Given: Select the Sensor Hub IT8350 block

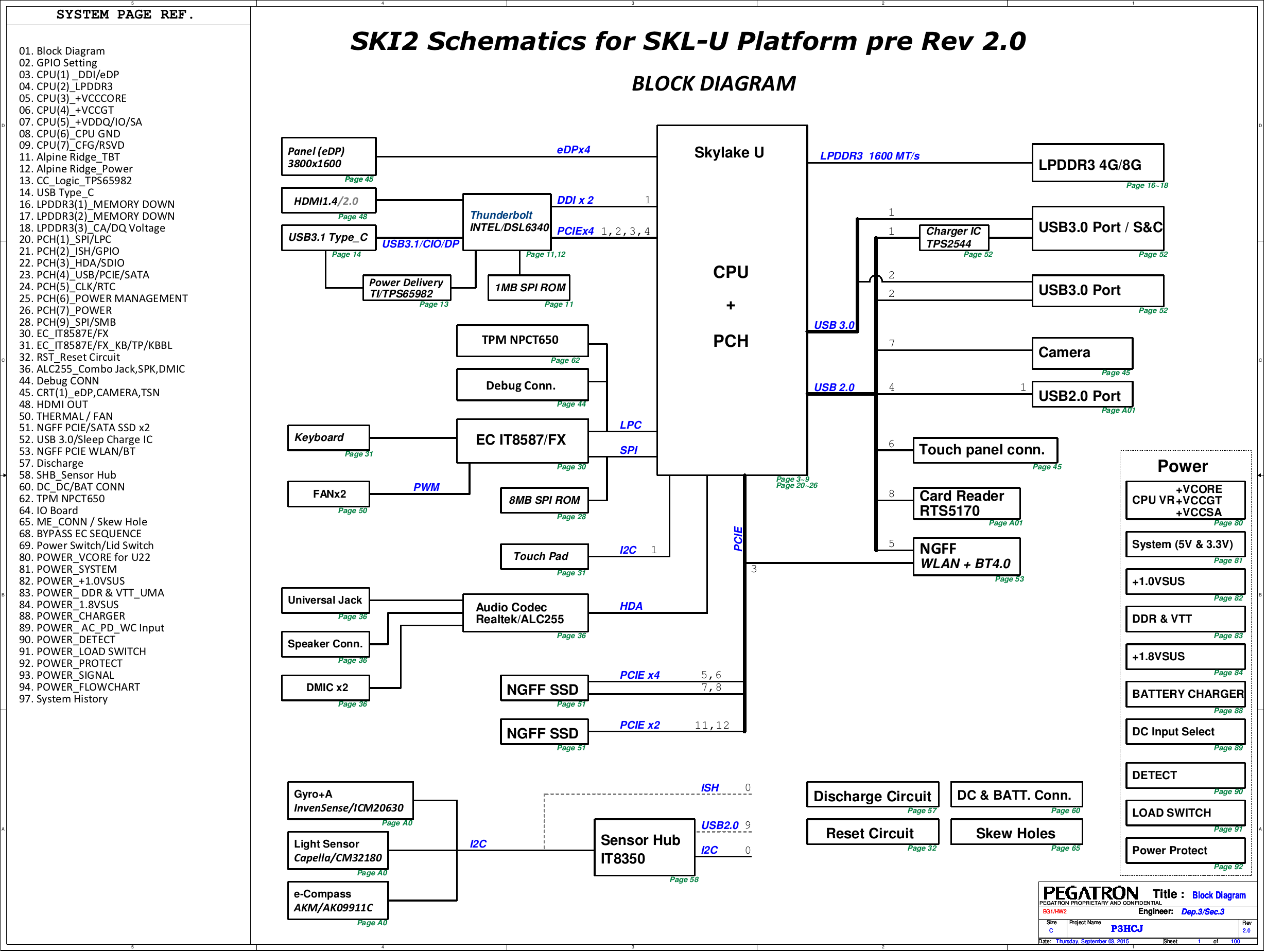Looking at the screenshot, I should (645, 849).
